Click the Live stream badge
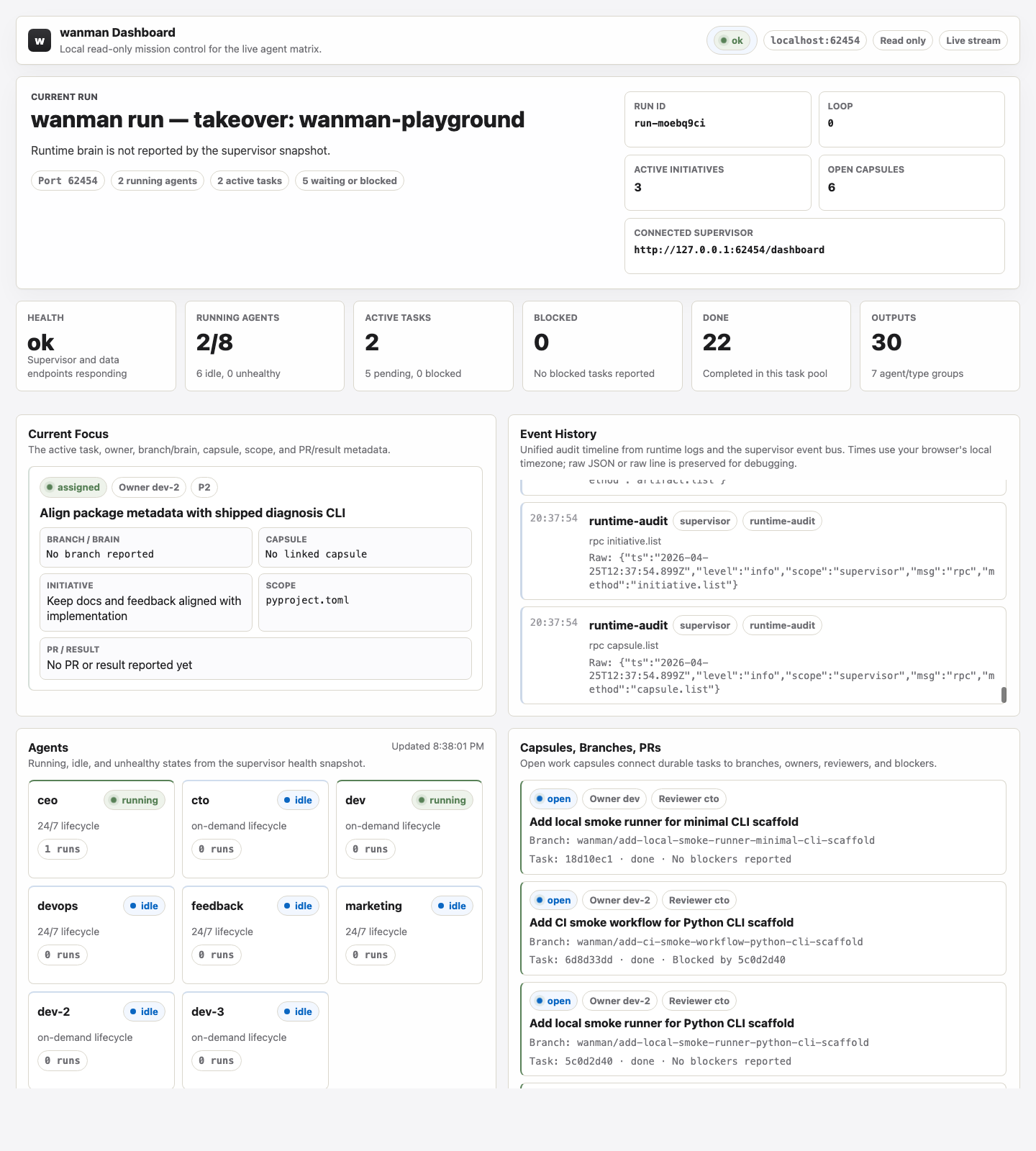 tap(973, 40)
